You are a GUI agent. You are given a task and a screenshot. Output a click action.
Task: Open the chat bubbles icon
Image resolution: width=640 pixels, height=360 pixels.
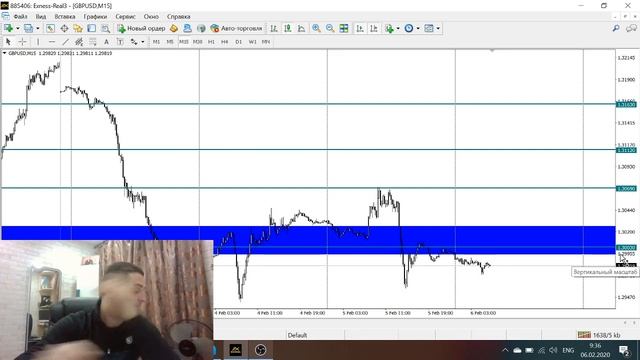[631, 28]
